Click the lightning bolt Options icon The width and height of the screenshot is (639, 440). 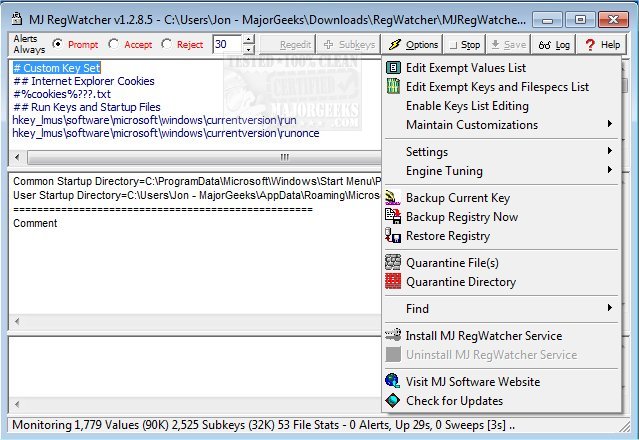pos(394,45)
